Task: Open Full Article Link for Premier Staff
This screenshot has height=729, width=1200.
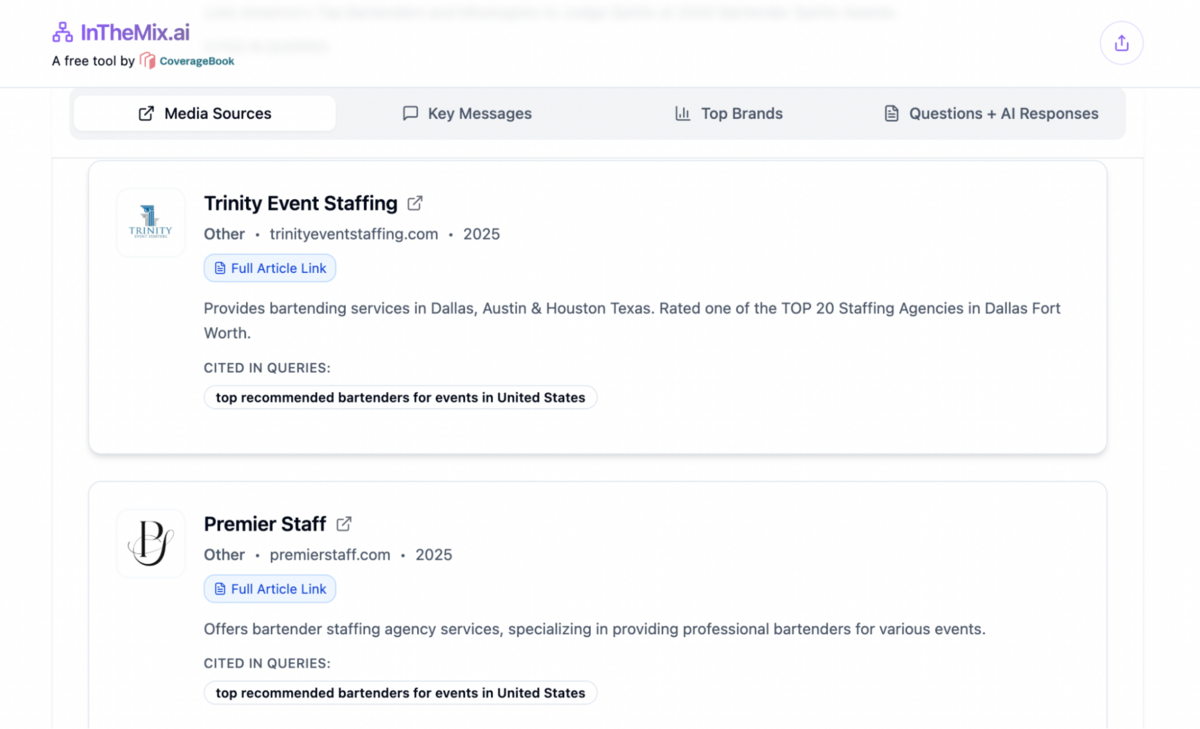Action: coord(270,589)
